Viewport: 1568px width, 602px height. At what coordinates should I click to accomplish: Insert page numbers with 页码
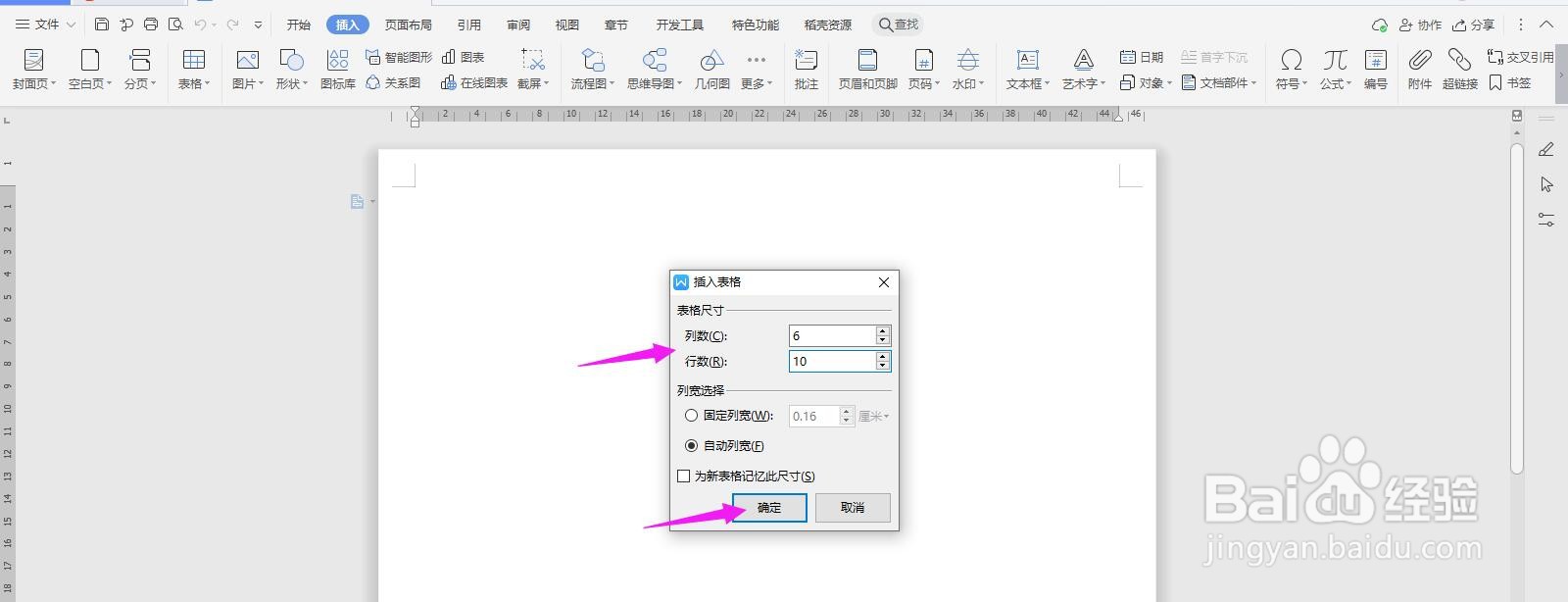pyautogui.click(x=923, y=70)
